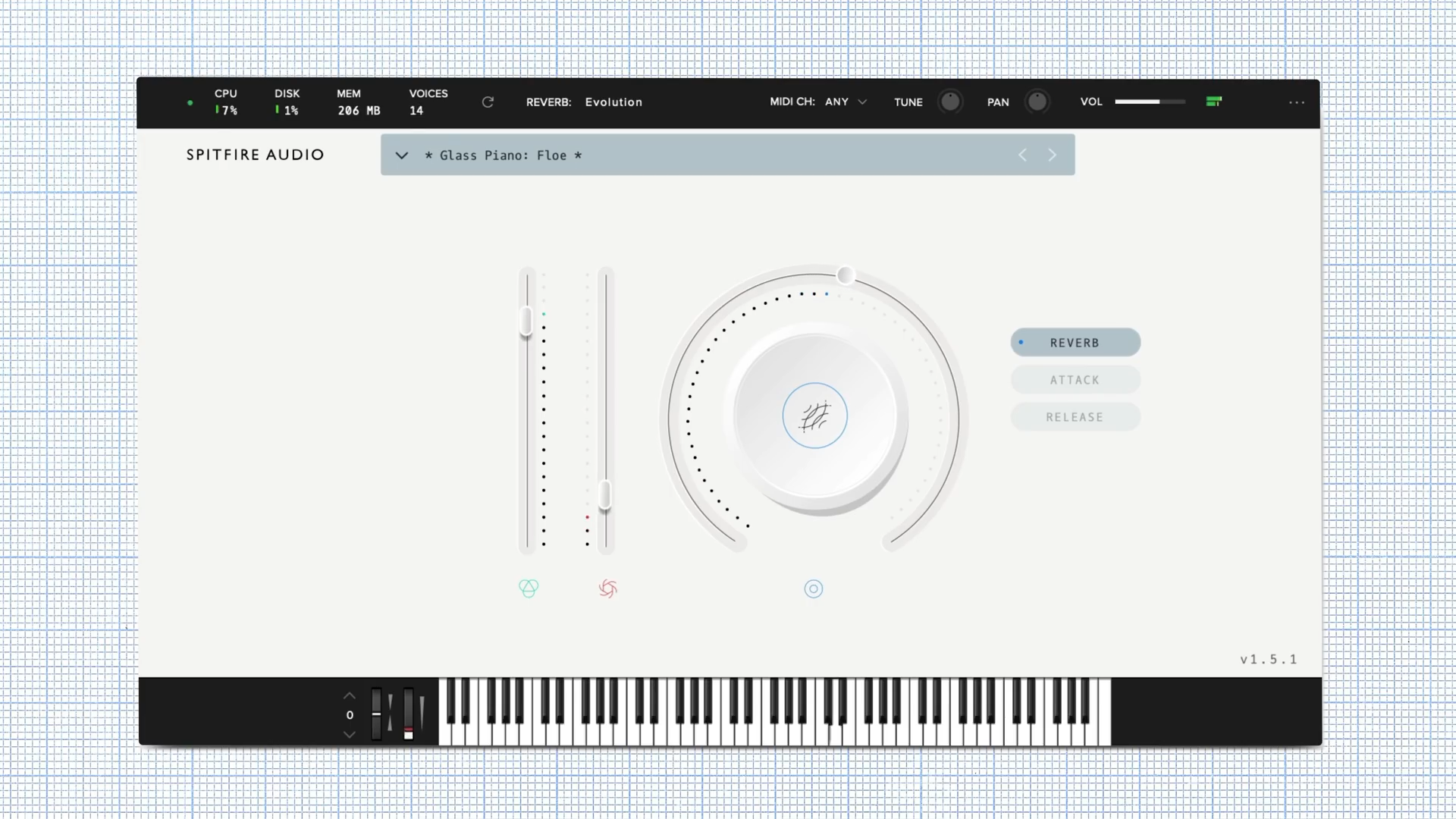Click the pitch bend wheel
Viewport: 1456px width, 819px height.
(376, 714)
